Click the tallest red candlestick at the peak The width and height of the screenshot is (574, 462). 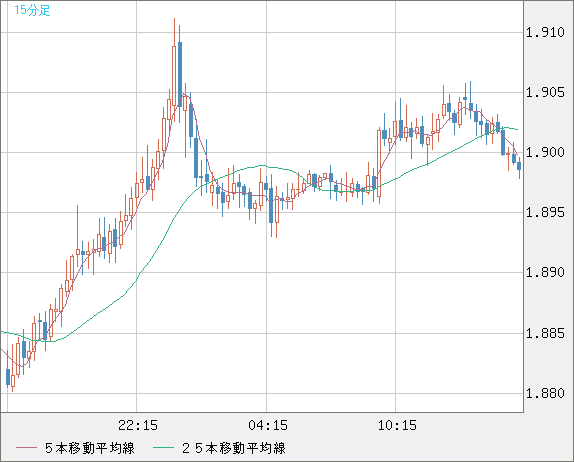coord(174,70)
